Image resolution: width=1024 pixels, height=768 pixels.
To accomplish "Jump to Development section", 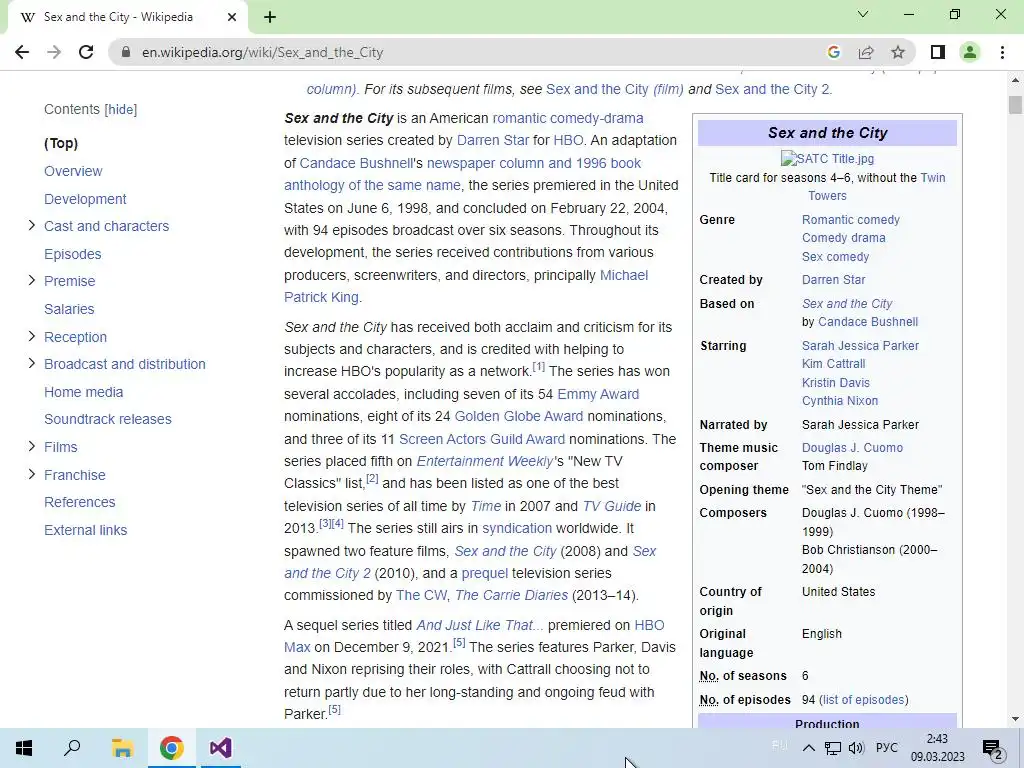I will click(x=85, y=199).
